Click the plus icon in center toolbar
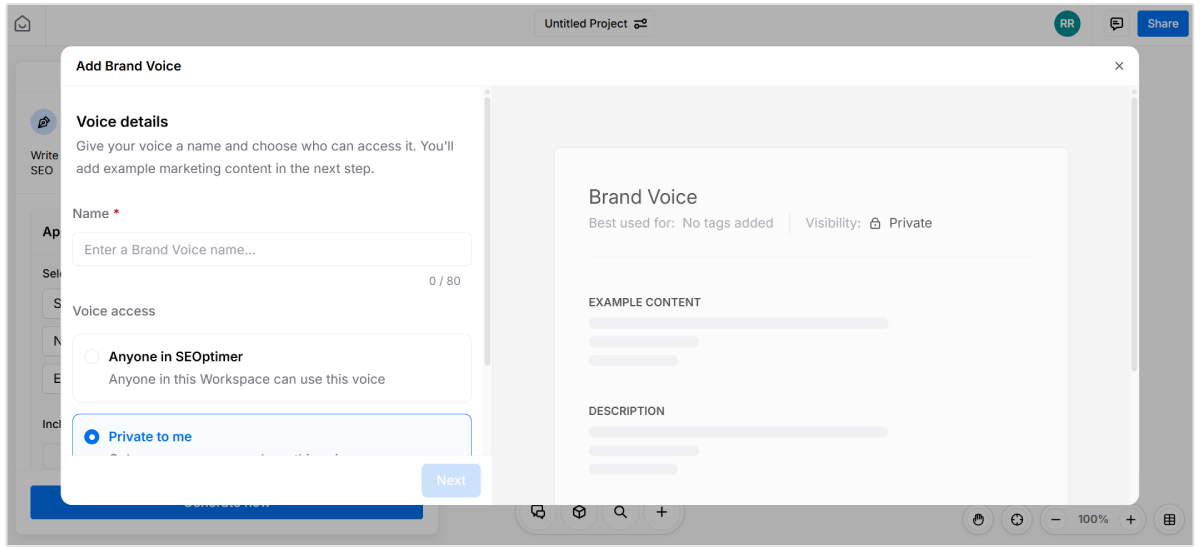Image resolution: width=1200 pixels, height=550 pixels. tap(661, 512)
